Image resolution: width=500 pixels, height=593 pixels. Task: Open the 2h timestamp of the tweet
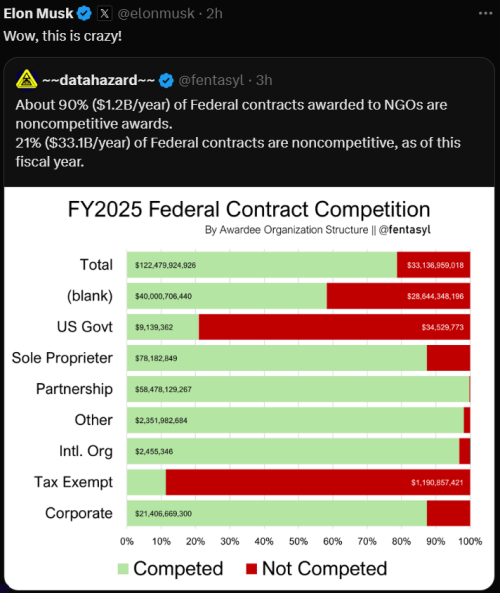tap(214, 14)
